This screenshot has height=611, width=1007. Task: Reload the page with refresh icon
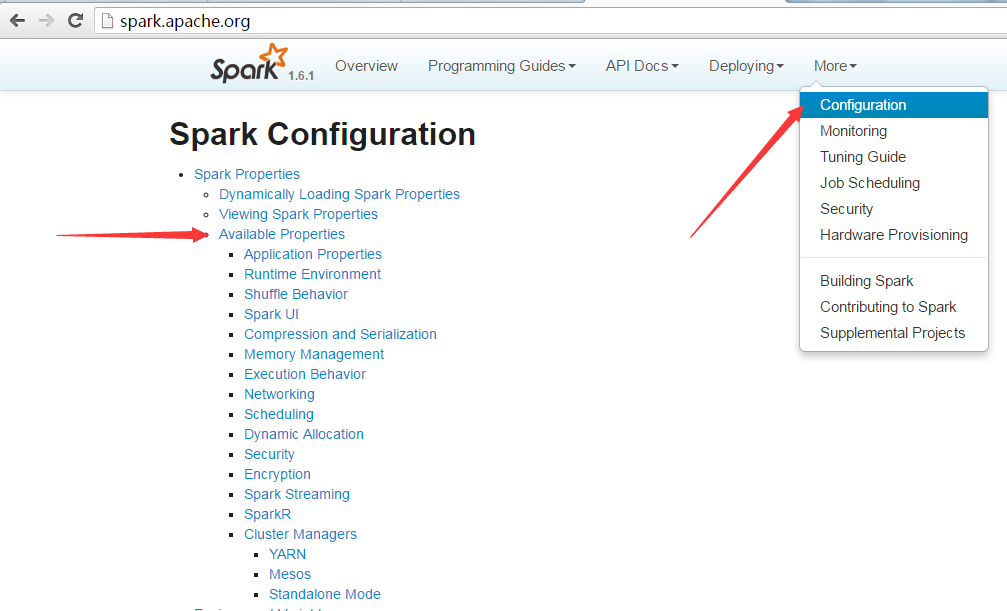(75, 21)
